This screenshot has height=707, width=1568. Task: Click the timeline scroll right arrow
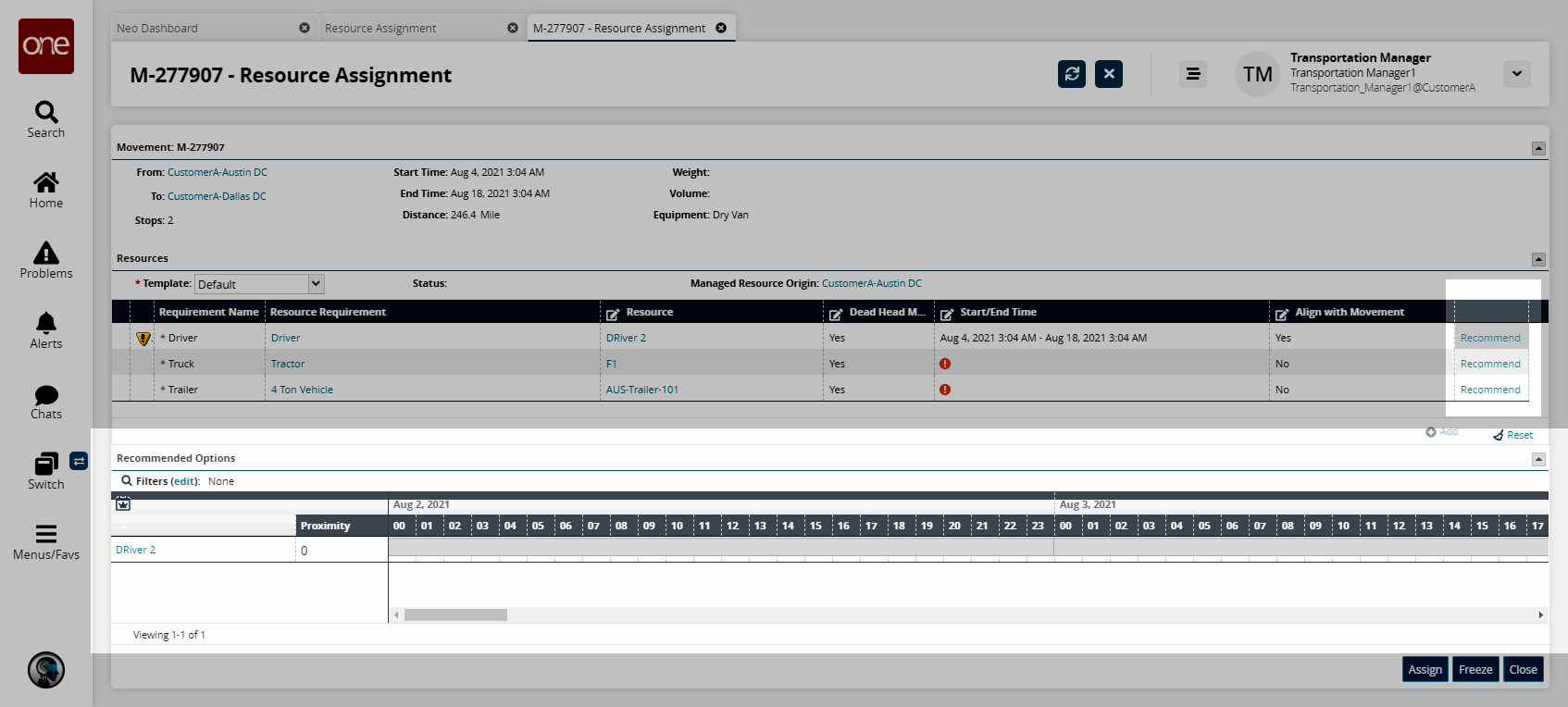[x=1540, y=614]
